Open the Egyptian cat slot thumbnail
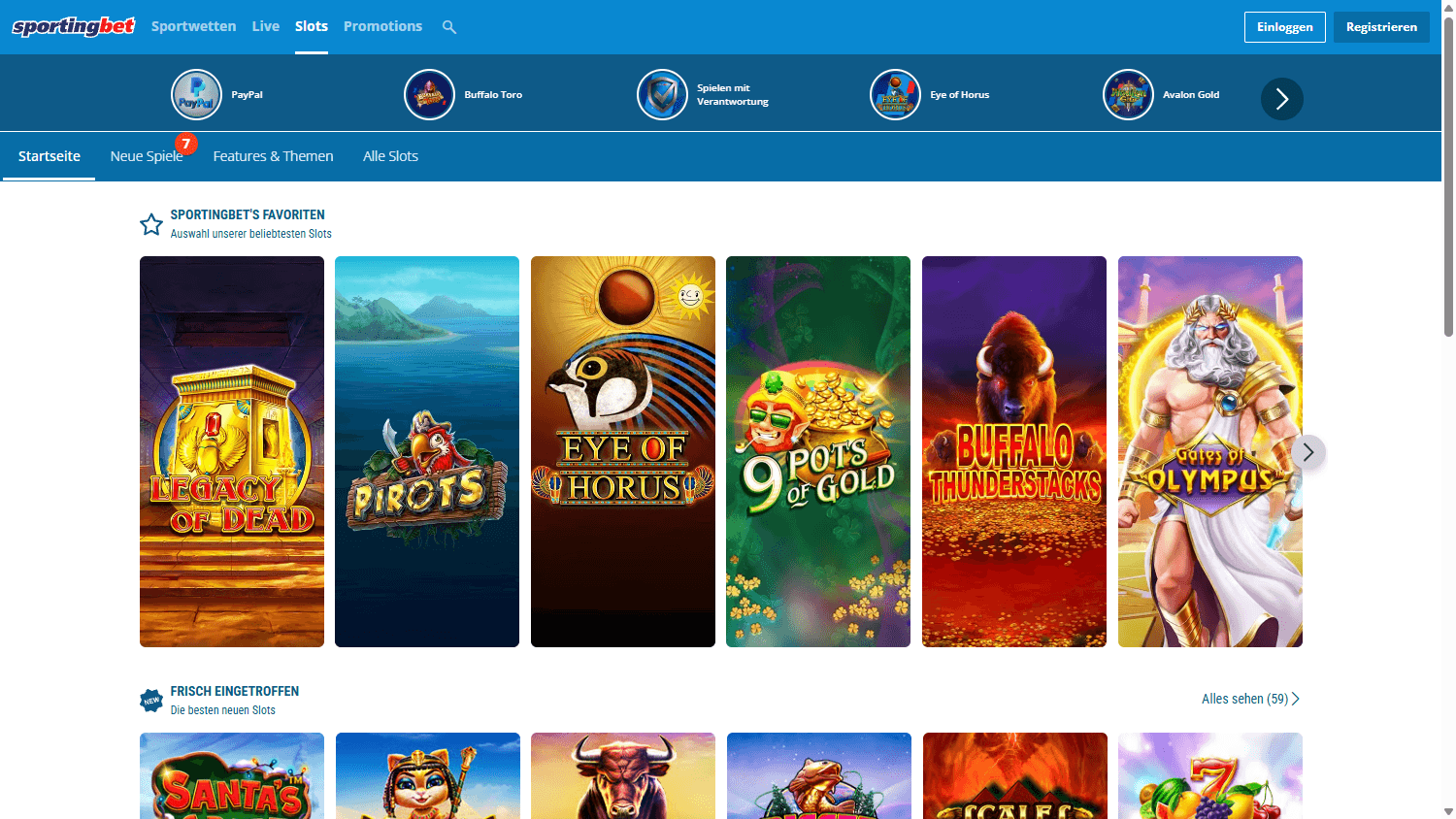Image resolution: width=1456 pixels, height=819 pixels. (x=428, y=776)
